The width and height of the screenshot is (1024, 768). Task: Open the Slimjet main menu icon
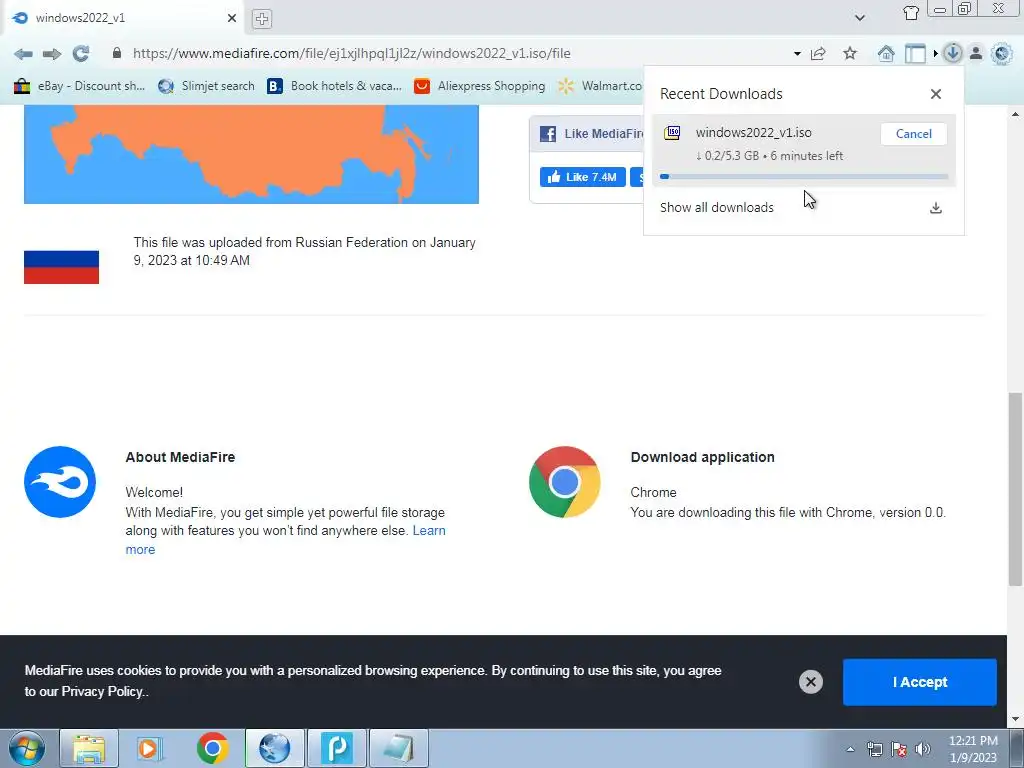[x=1001, y=54]
